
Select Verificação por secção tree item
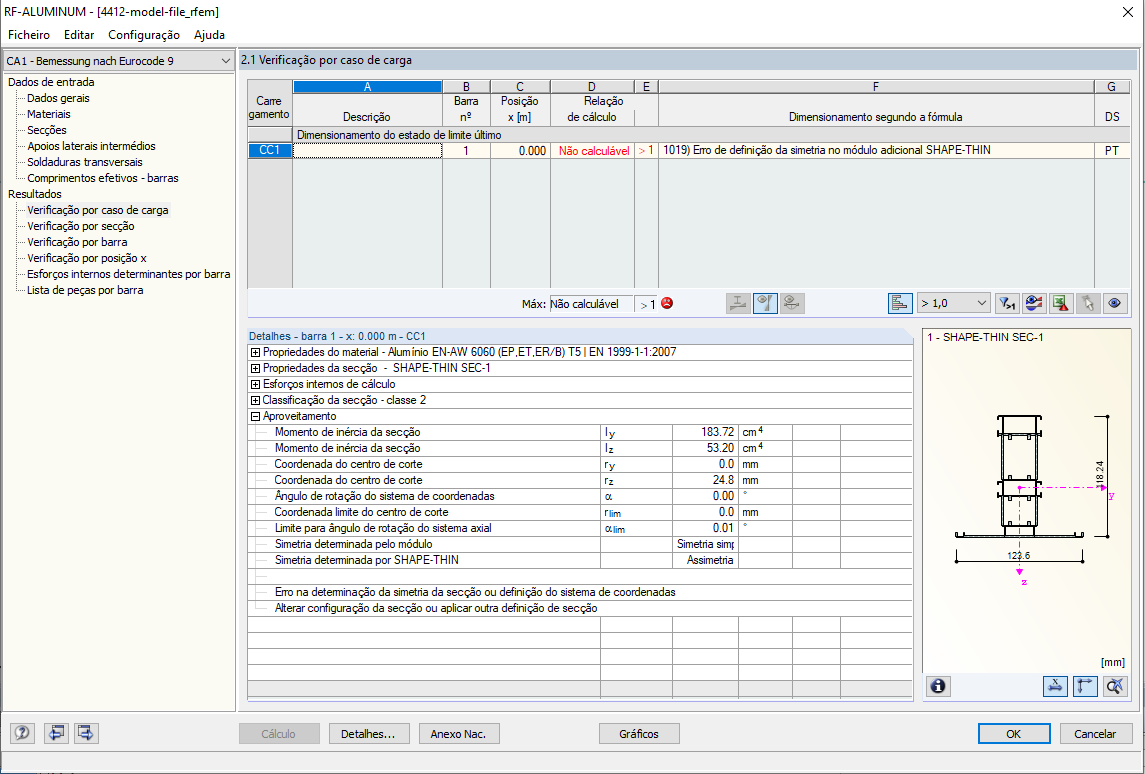[81, 226]
